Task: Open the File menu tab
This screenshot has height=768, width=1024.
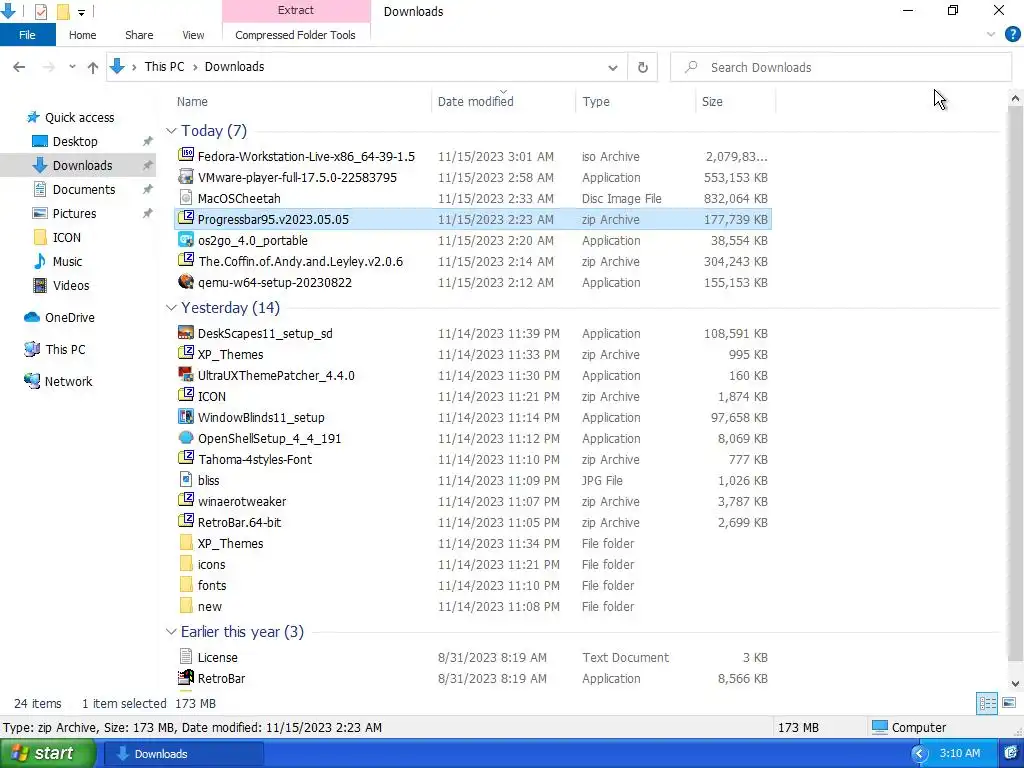Action: [x=27, y=35]
